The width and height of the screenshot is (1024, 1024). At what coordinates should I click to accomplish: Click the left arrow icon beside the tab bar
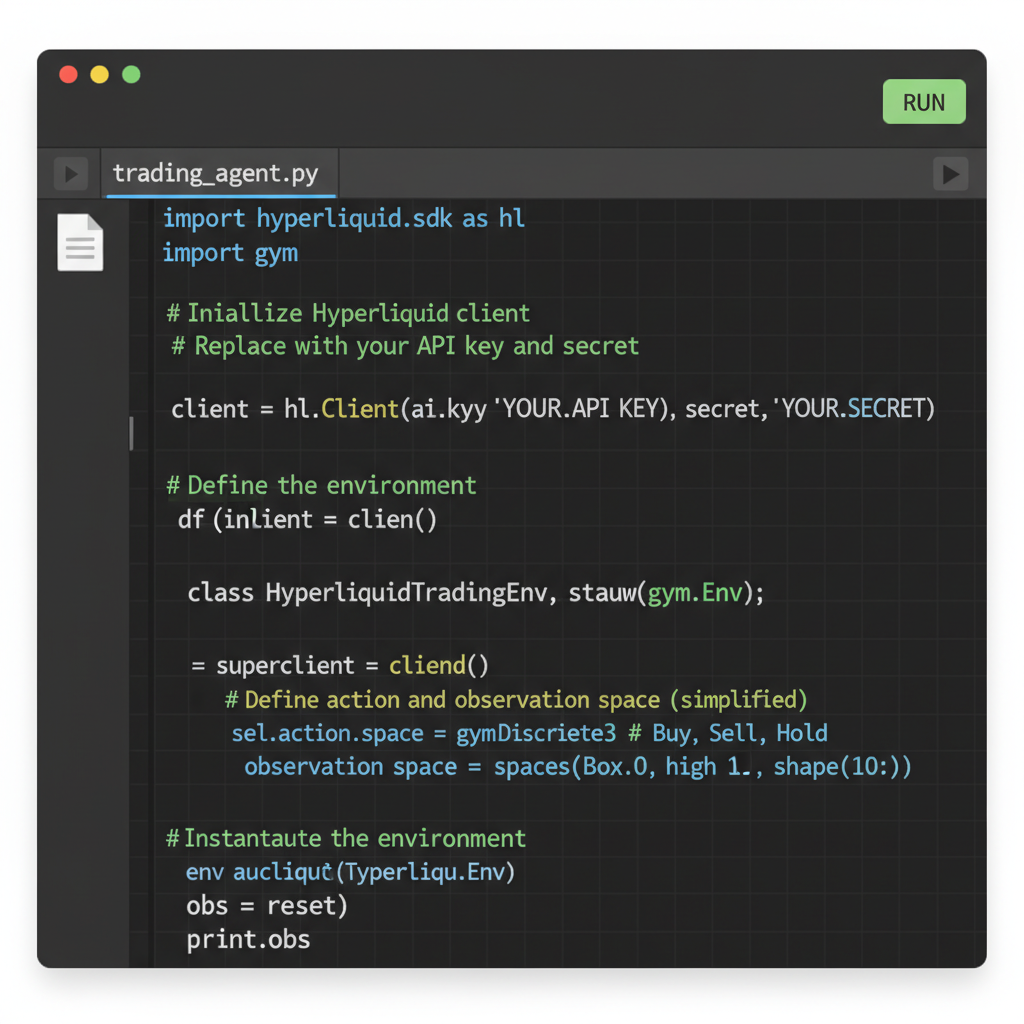point(70,173)
